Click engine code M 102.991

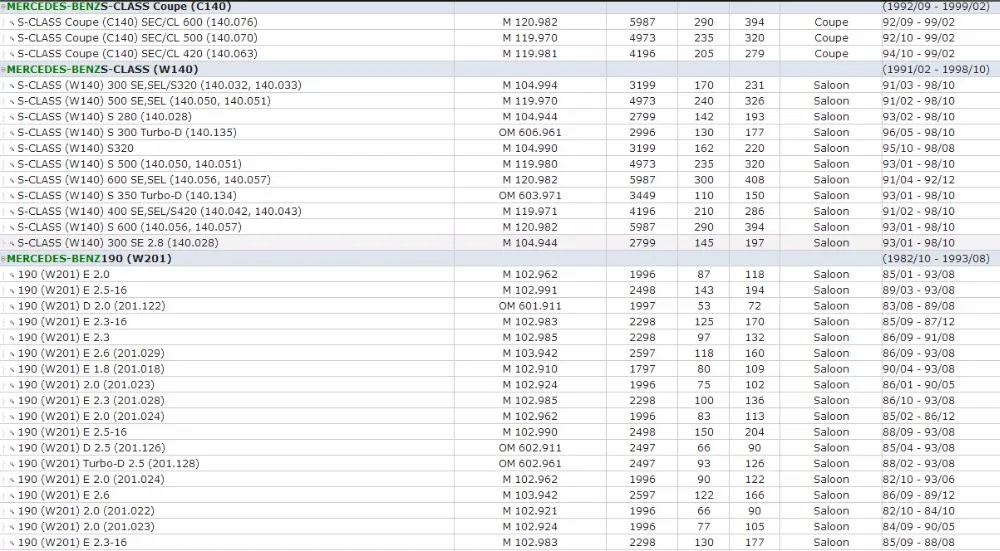pyautogui.click(x=530, y=290)
